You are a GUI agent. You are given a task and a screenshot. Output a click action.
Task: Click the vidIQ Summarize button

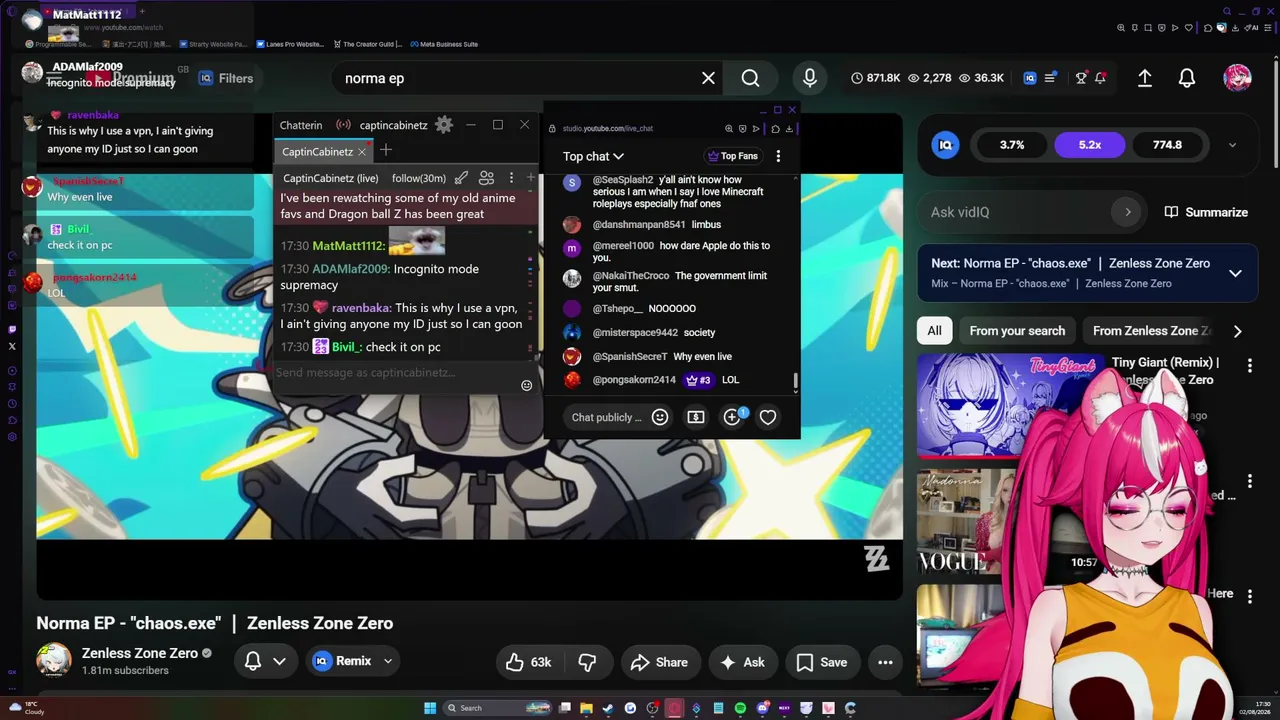[1206, 212]
